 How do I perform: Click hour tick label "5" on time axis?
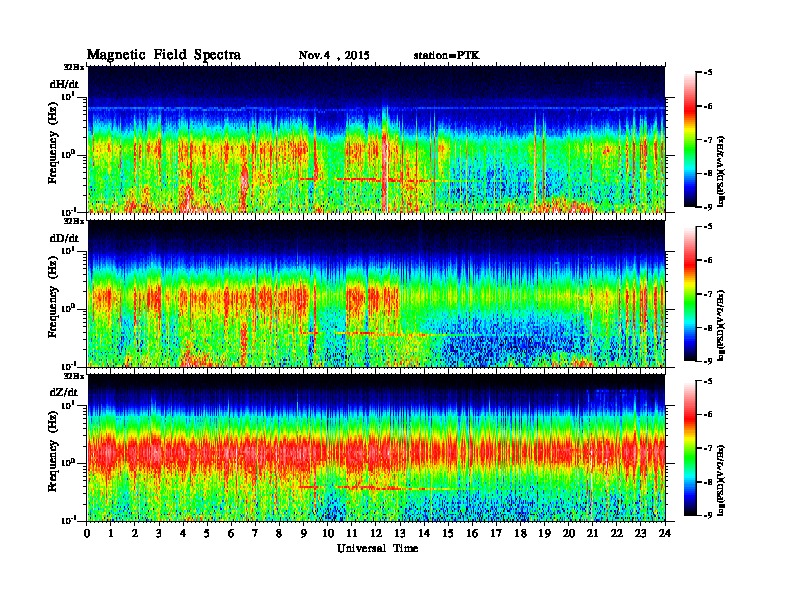click(207, 534)
